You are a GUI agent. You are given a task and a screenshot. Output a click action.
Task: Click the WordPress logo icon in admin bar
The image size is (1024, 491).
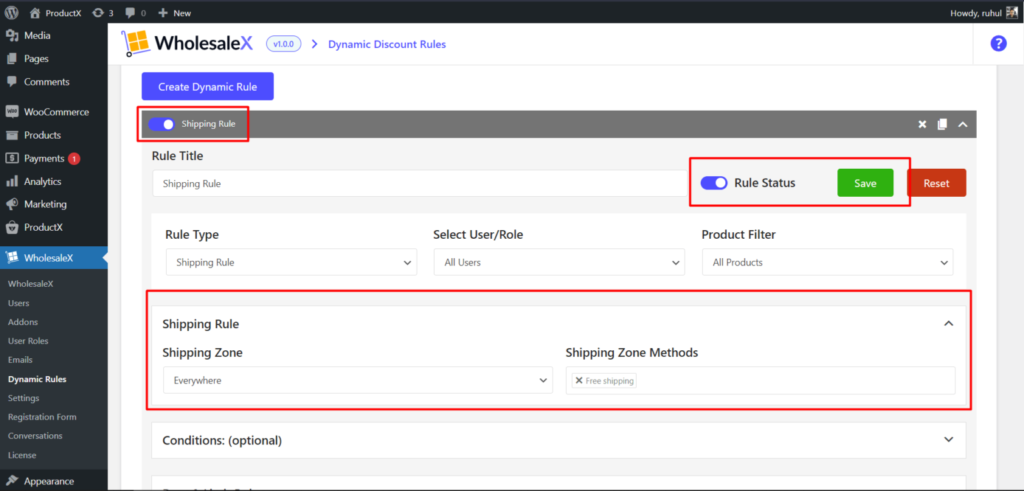tap(12, 12)
